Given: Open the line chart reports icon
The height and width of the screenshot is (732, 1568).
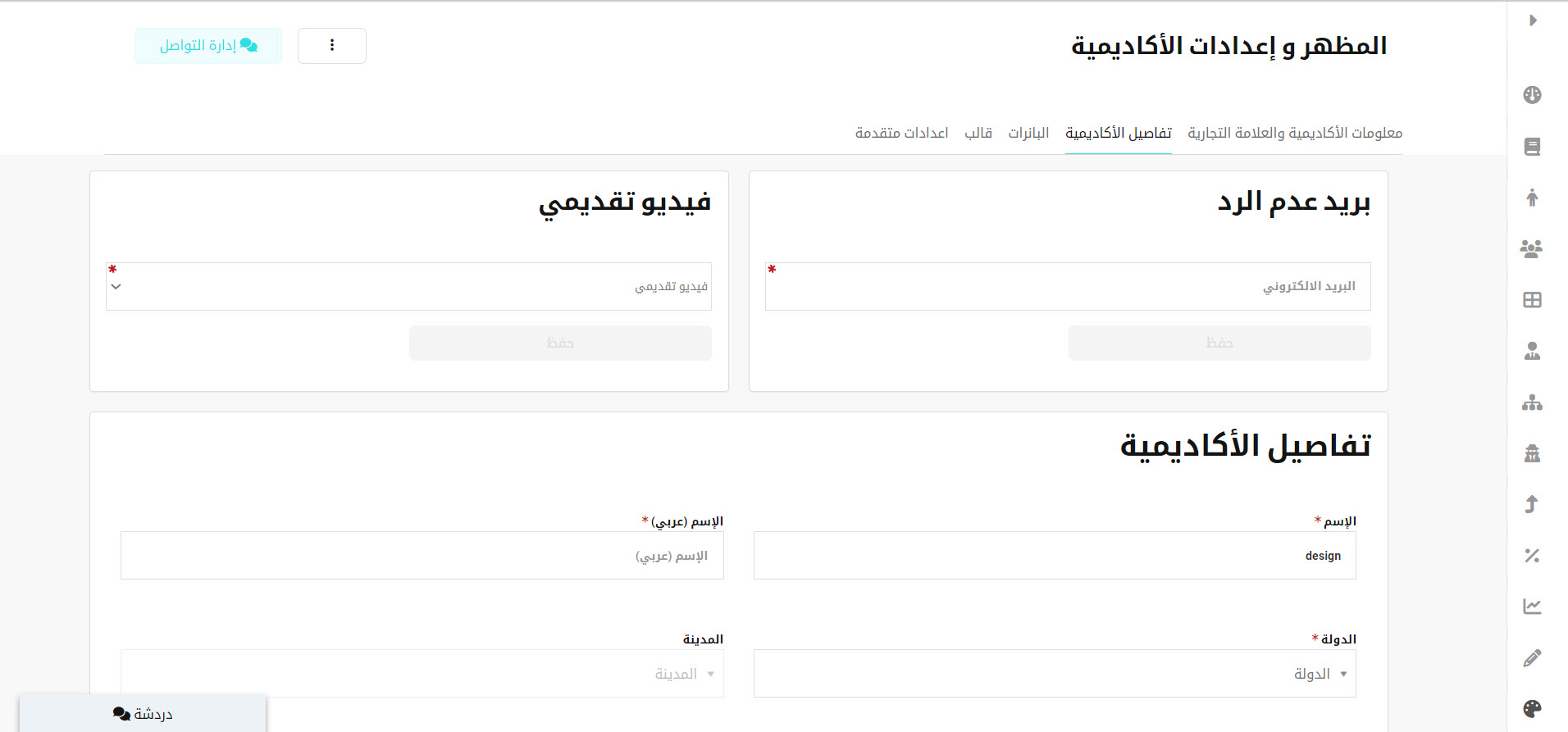Looking at the screenshot, I should point(1532,607).
